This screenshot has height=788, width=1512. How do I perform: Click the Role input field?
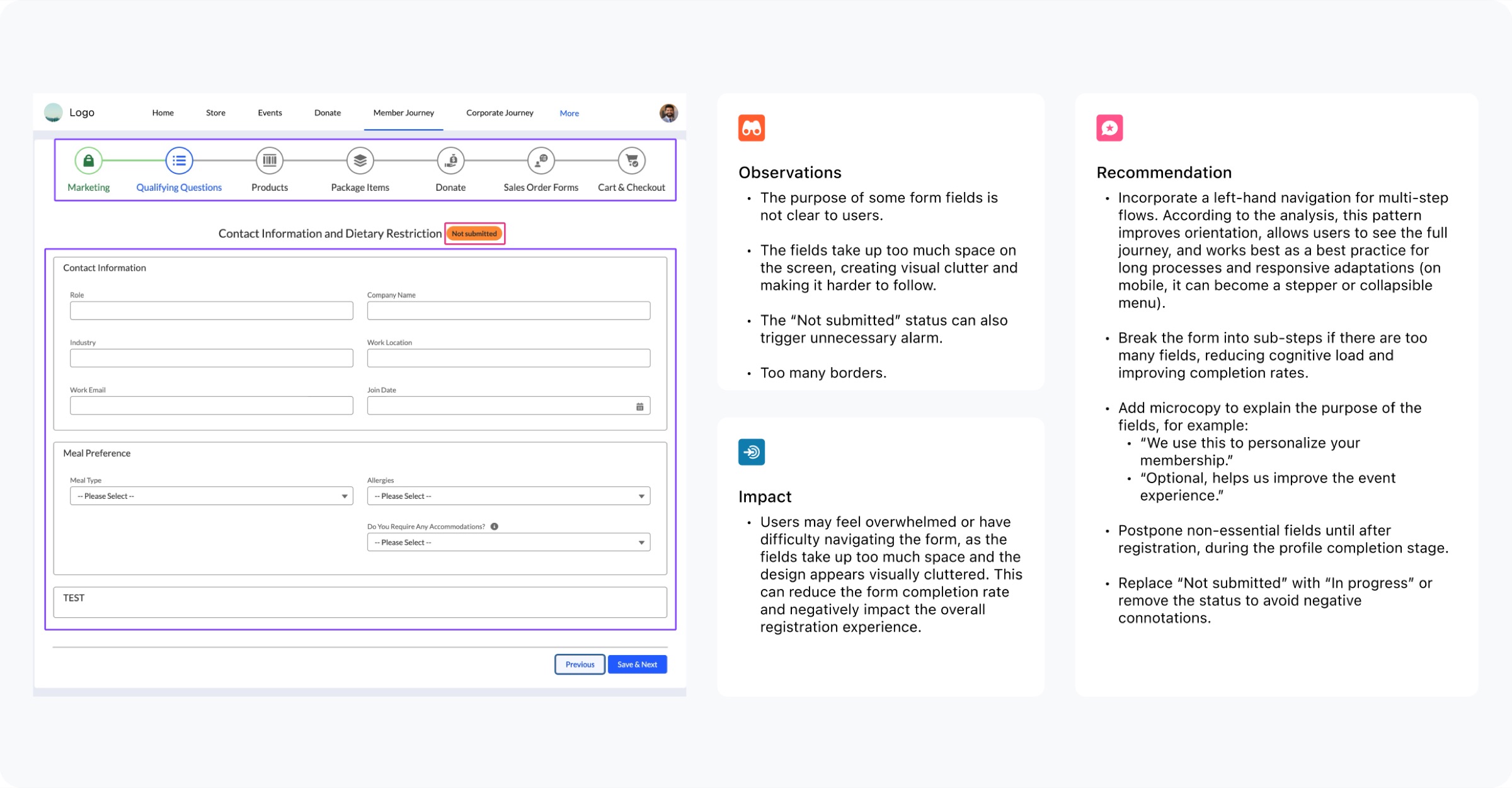point(212,311)
